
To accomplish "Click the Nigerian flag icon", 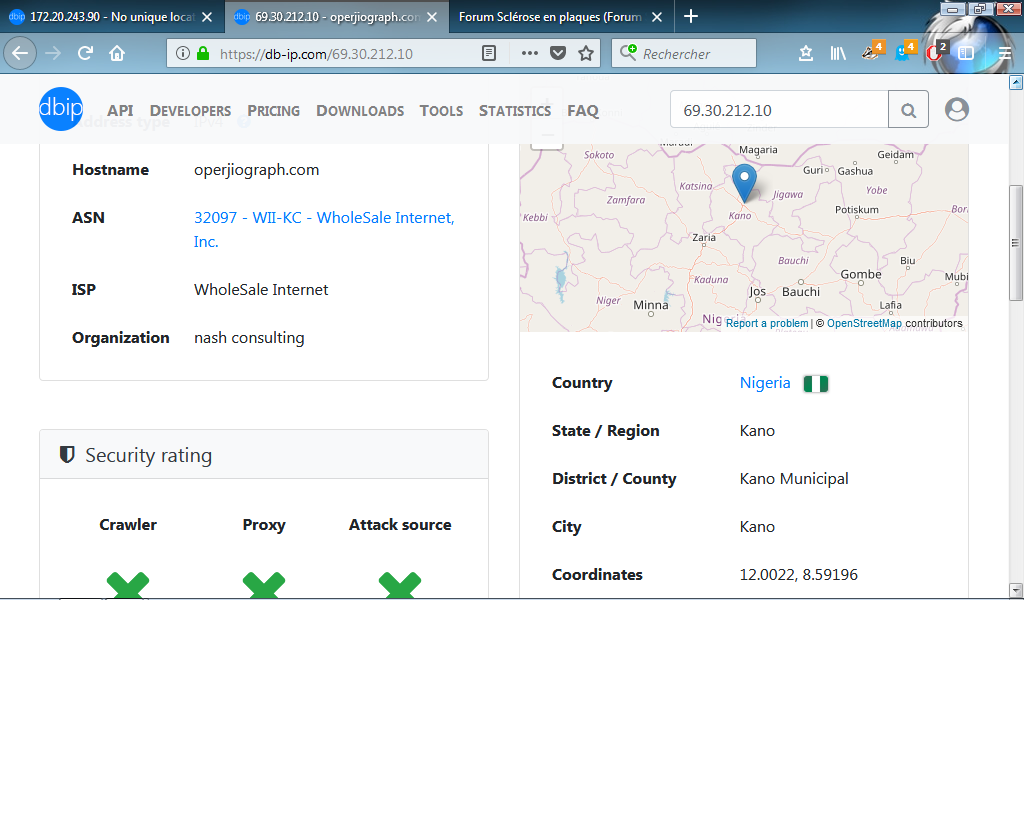I will tap(816, 384).
